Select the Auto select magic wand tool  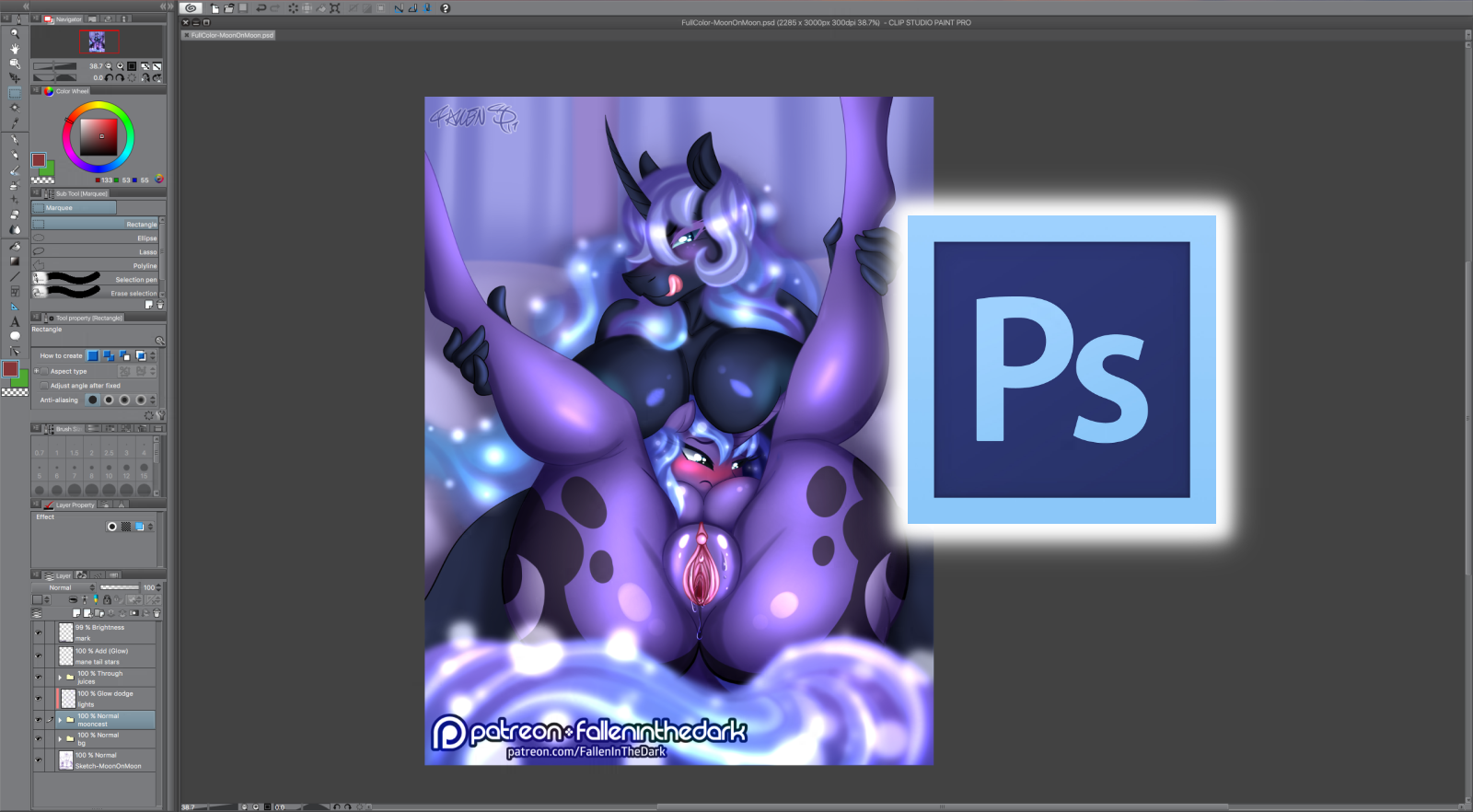pyautogui.click(x=15, y=108)
